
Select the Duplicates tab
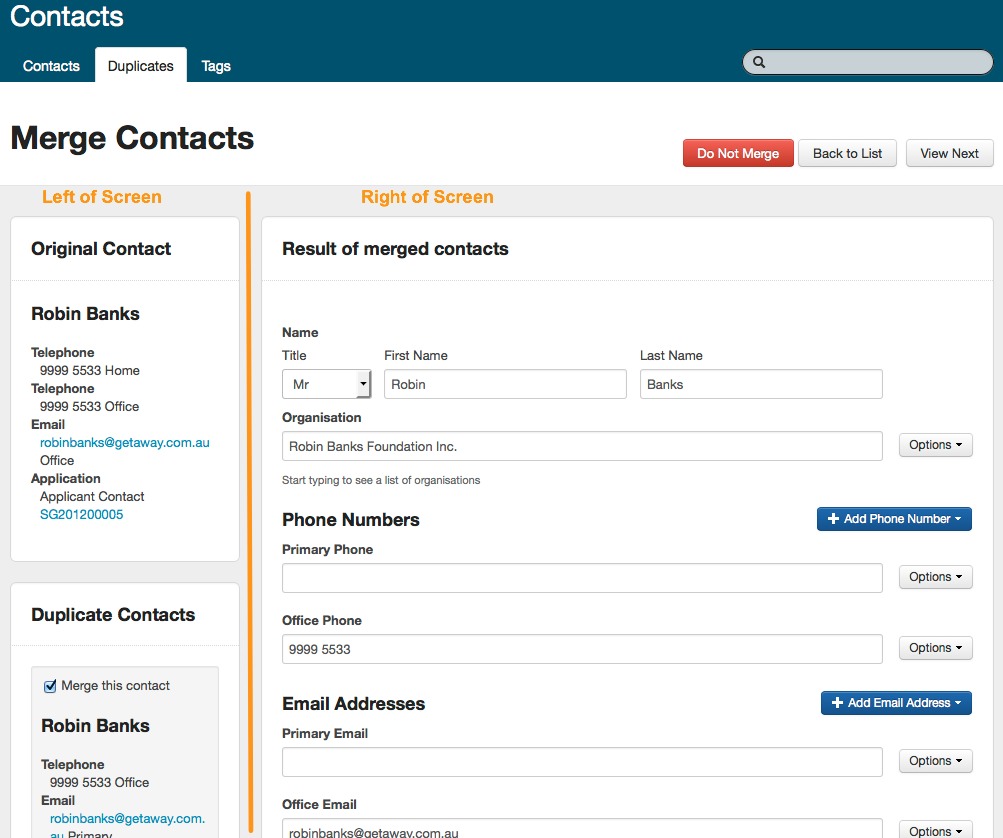tap(140, 66)
